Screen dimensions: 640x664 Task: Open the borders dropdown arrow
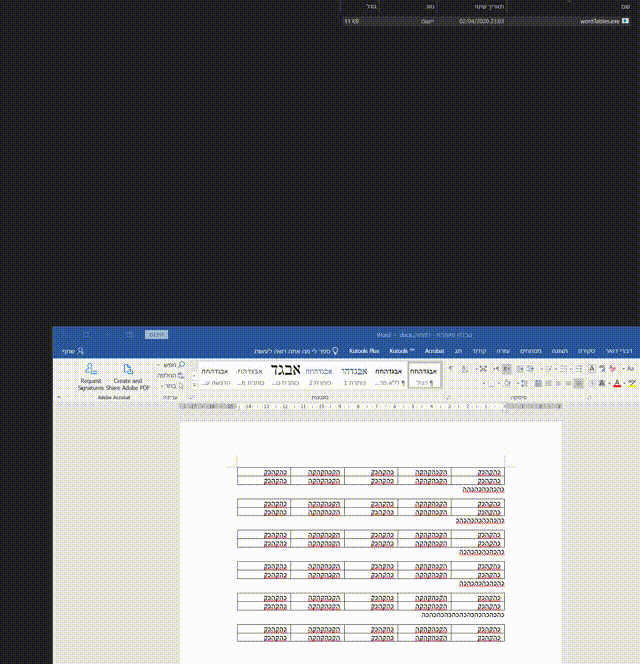484,384
